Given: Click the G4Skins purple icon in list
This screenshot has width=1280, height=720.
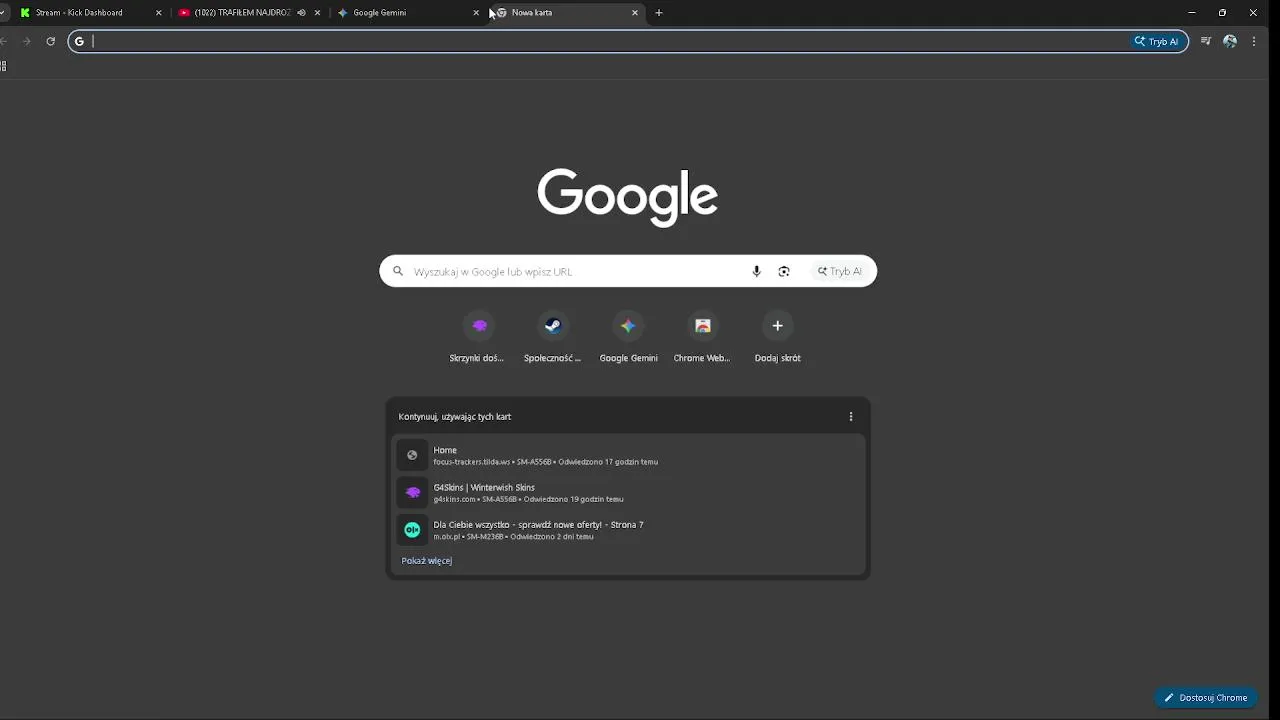Looking at the screenshot, I should [x=412, y=492].
